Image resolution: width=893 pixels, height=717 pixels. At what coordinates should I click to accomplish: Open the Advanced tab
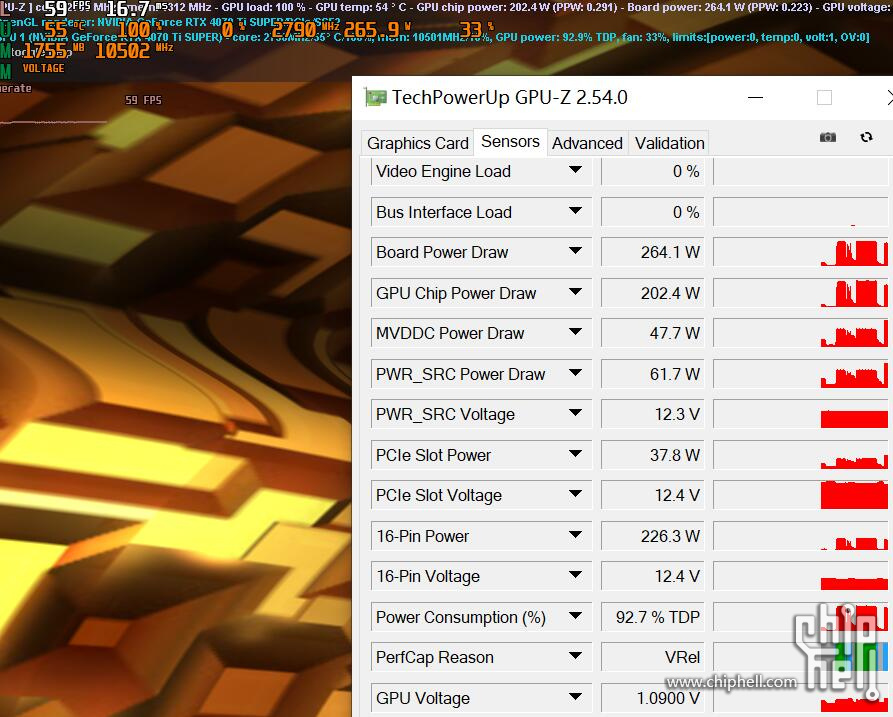(587, 143)
